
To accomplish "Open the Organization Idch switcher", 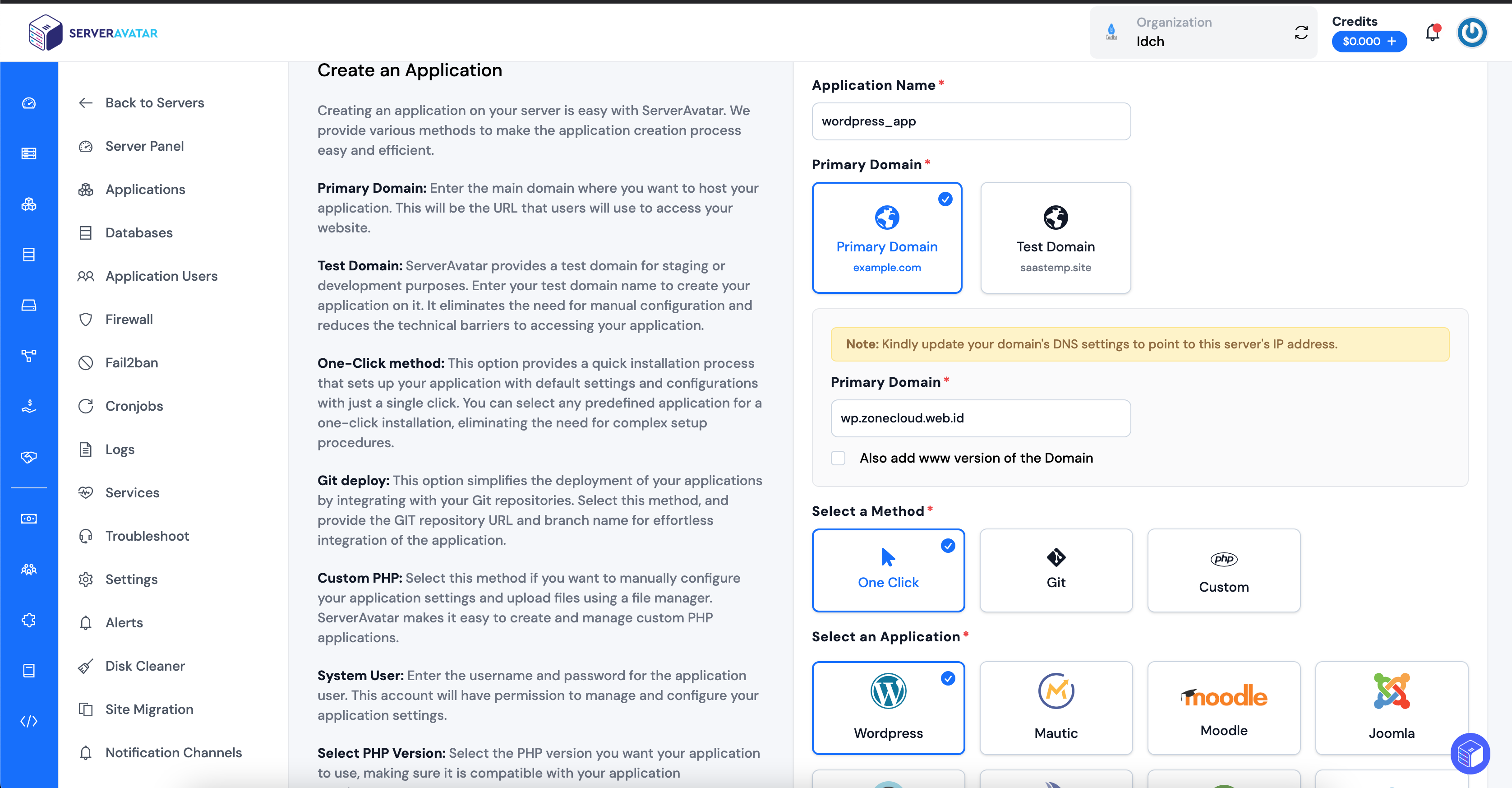I will pos(1203,33).
